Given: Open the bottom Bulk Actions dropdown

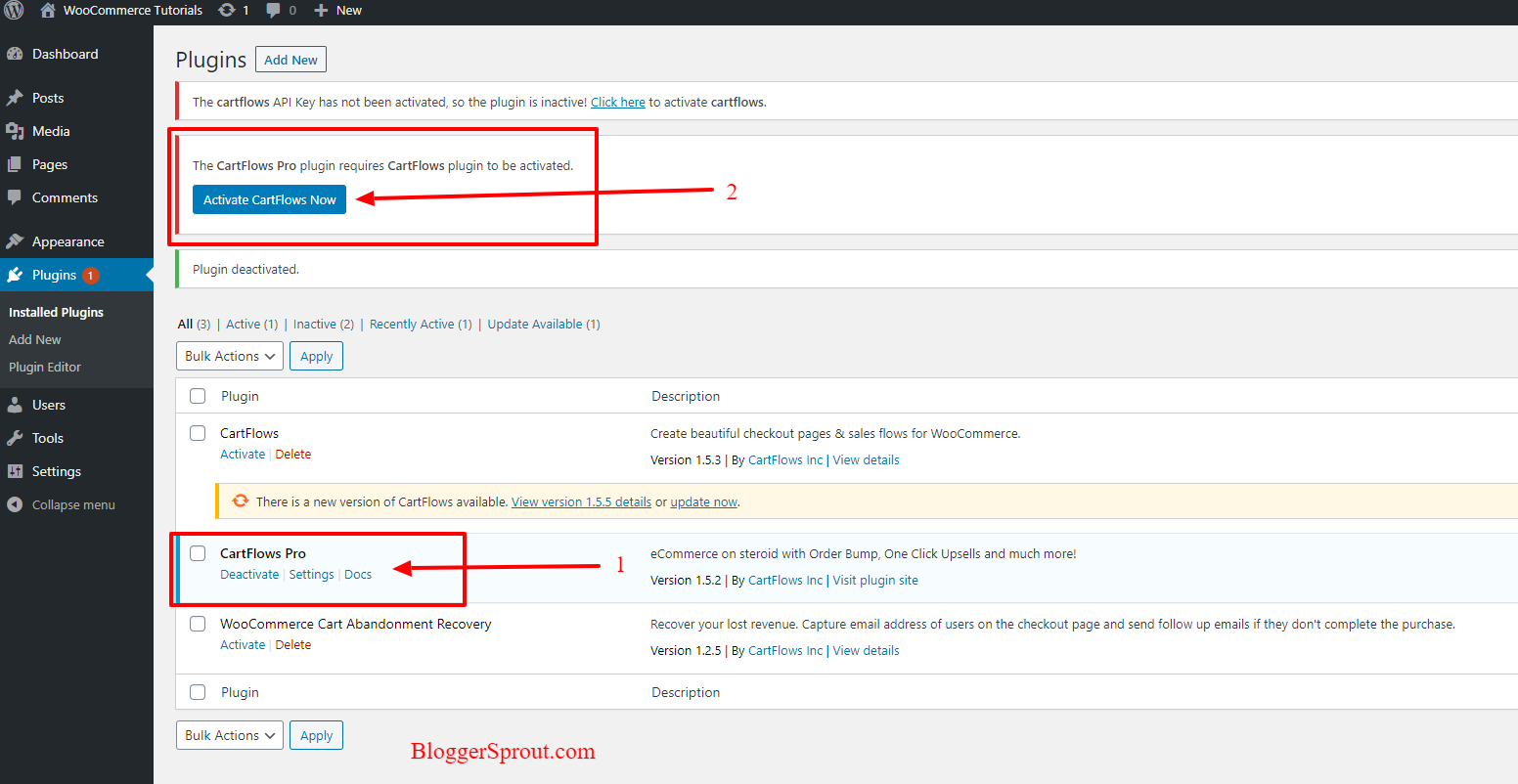Looking at the screenshot, I should coord(230,735).
